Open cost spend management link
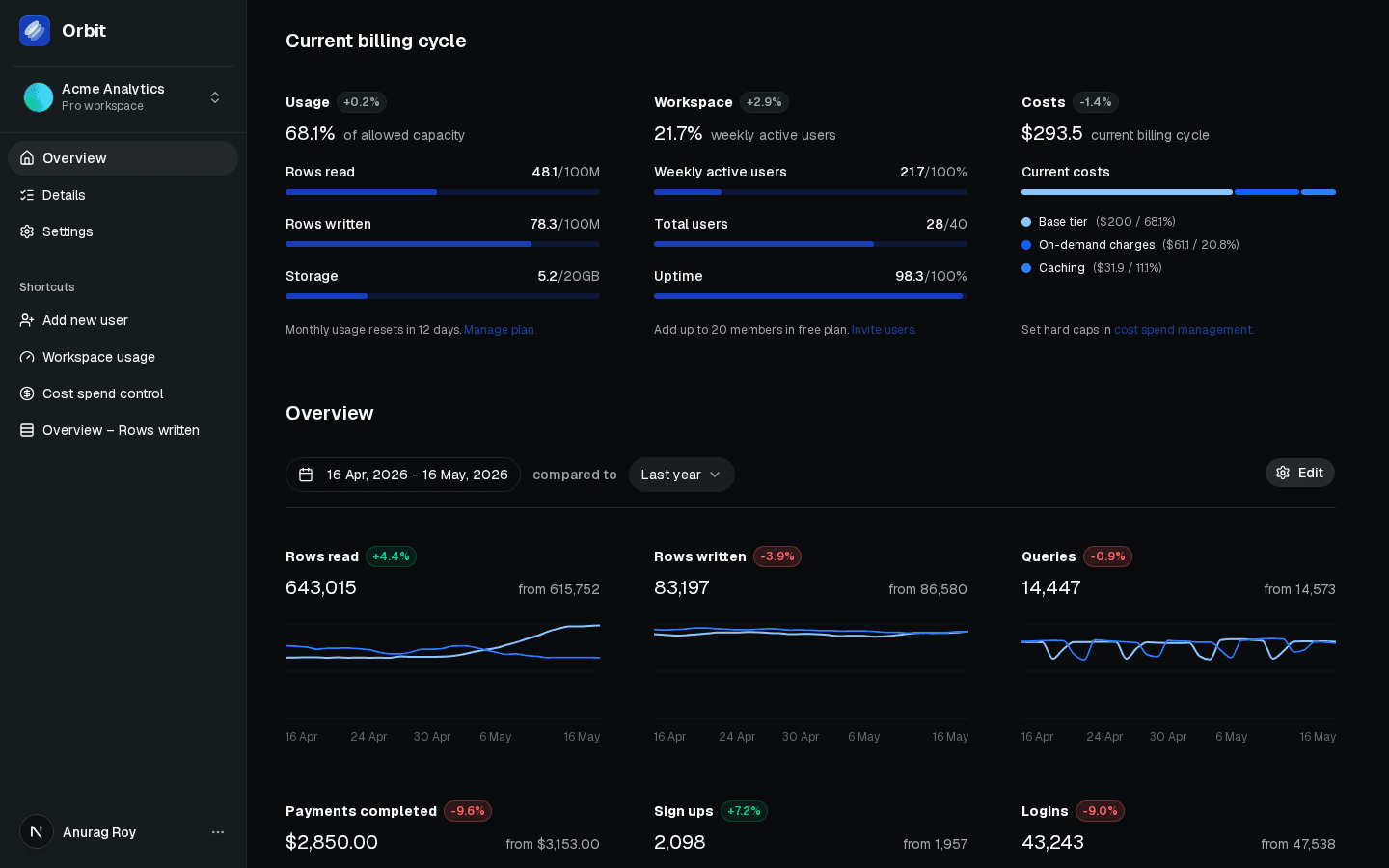The width and height of the screenshot is (1389, 868). 1184,330
